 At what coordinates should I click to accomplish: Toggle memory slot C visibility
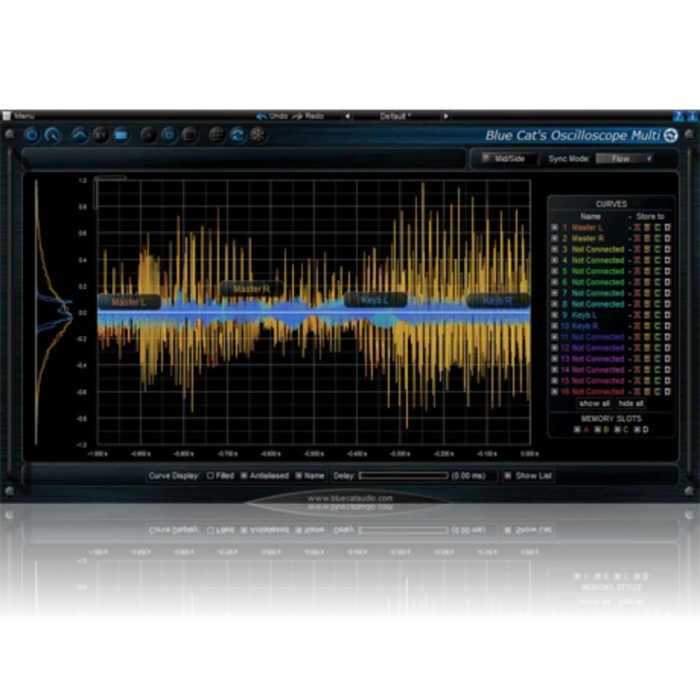tap(617, 429)
